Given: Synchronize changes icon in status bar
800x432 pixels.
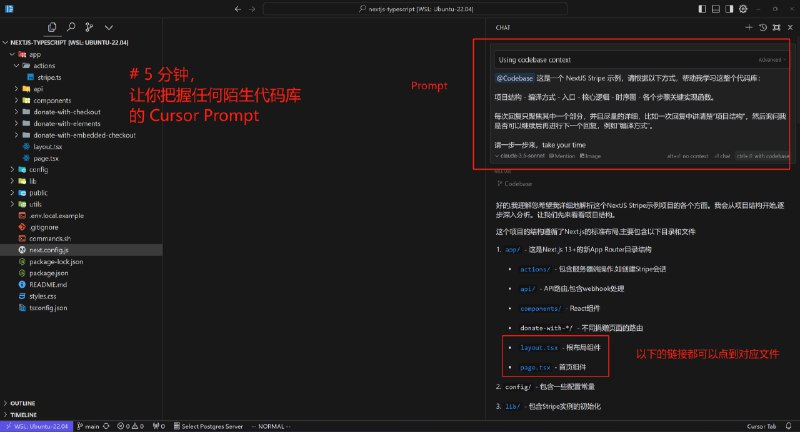Looking at the screenshot, I should [106, 426].
